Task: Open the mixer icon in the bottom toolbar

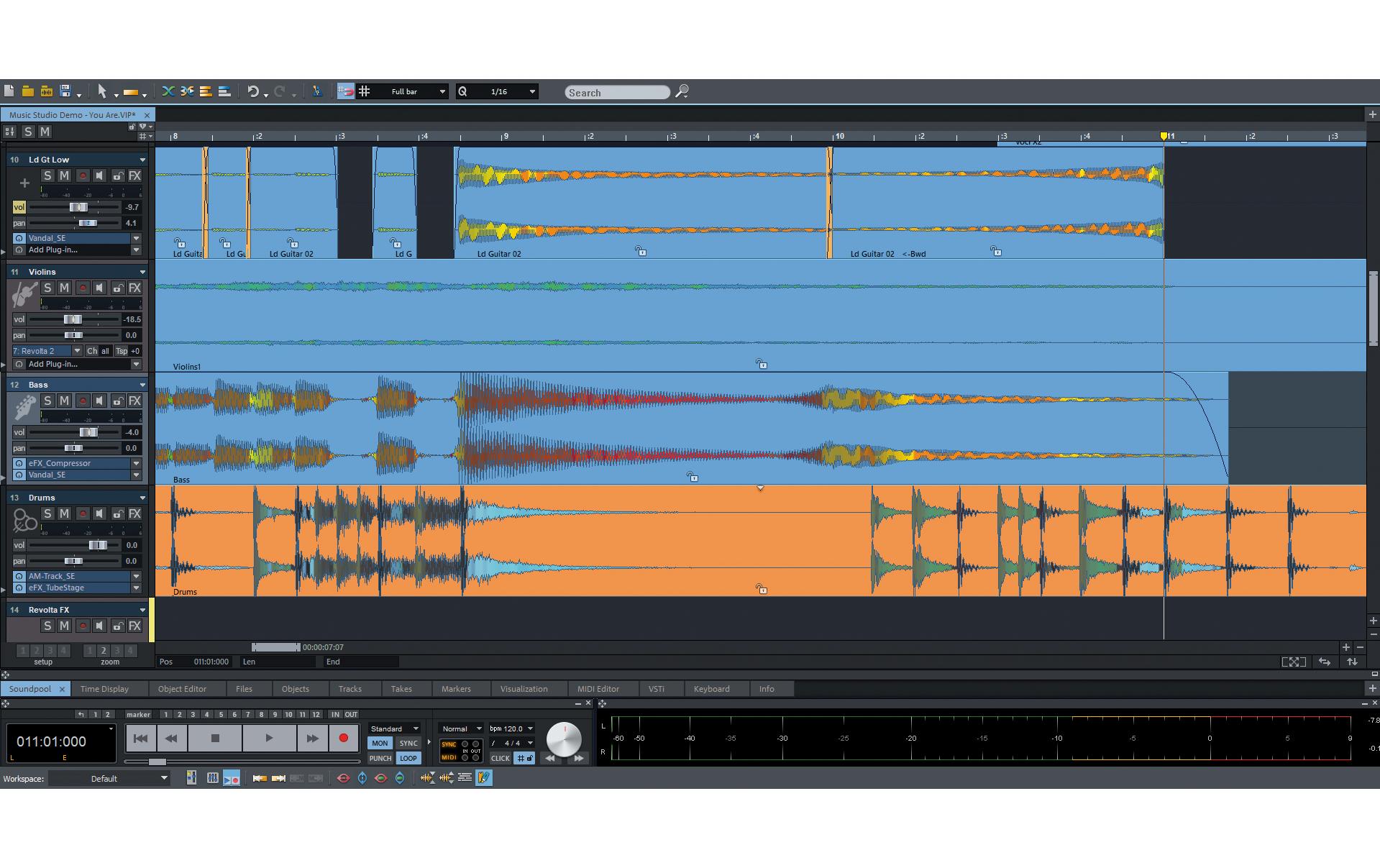Action: (212, 778)
